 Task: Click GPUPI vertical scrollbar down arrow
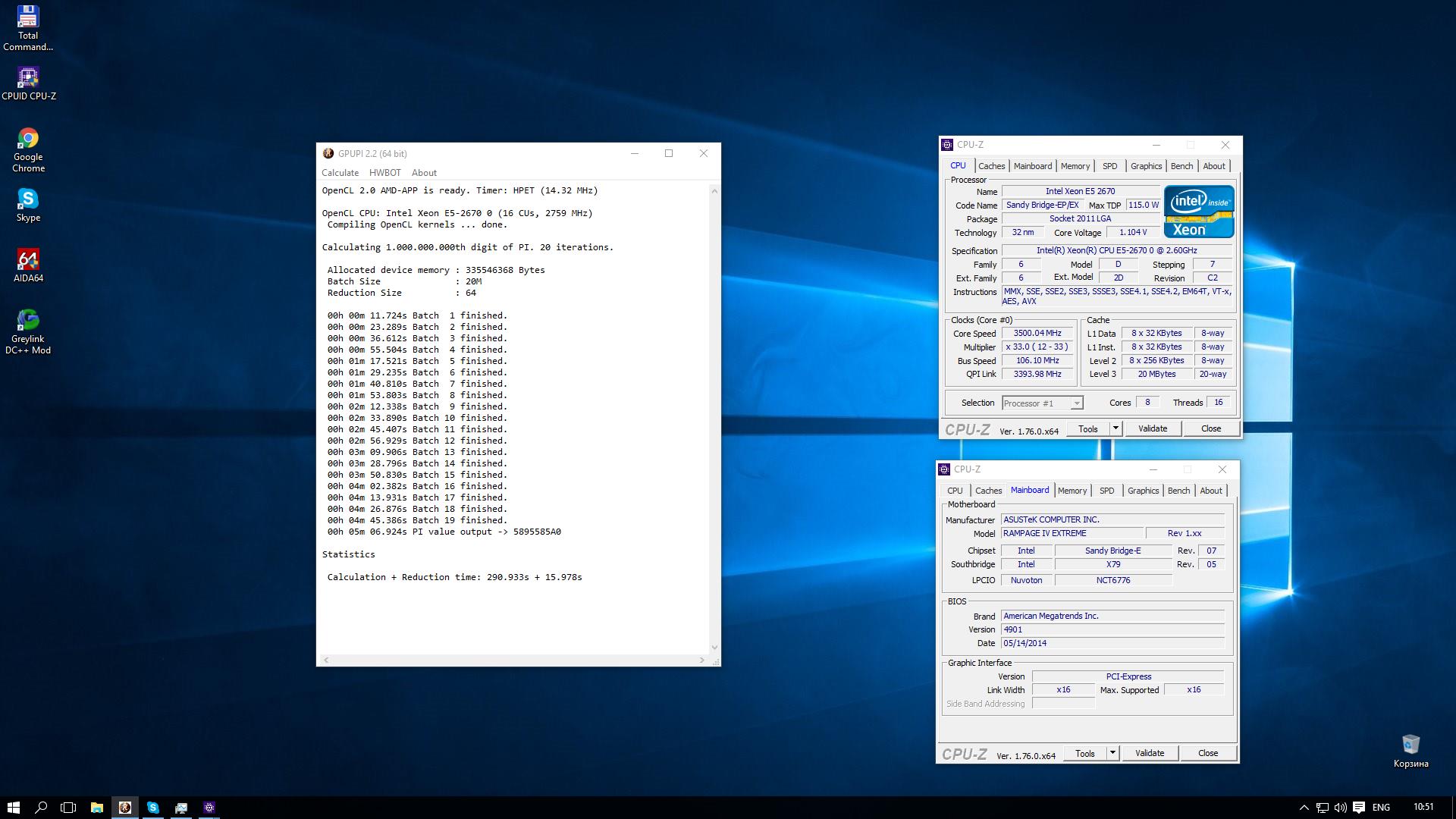[714, 648]
